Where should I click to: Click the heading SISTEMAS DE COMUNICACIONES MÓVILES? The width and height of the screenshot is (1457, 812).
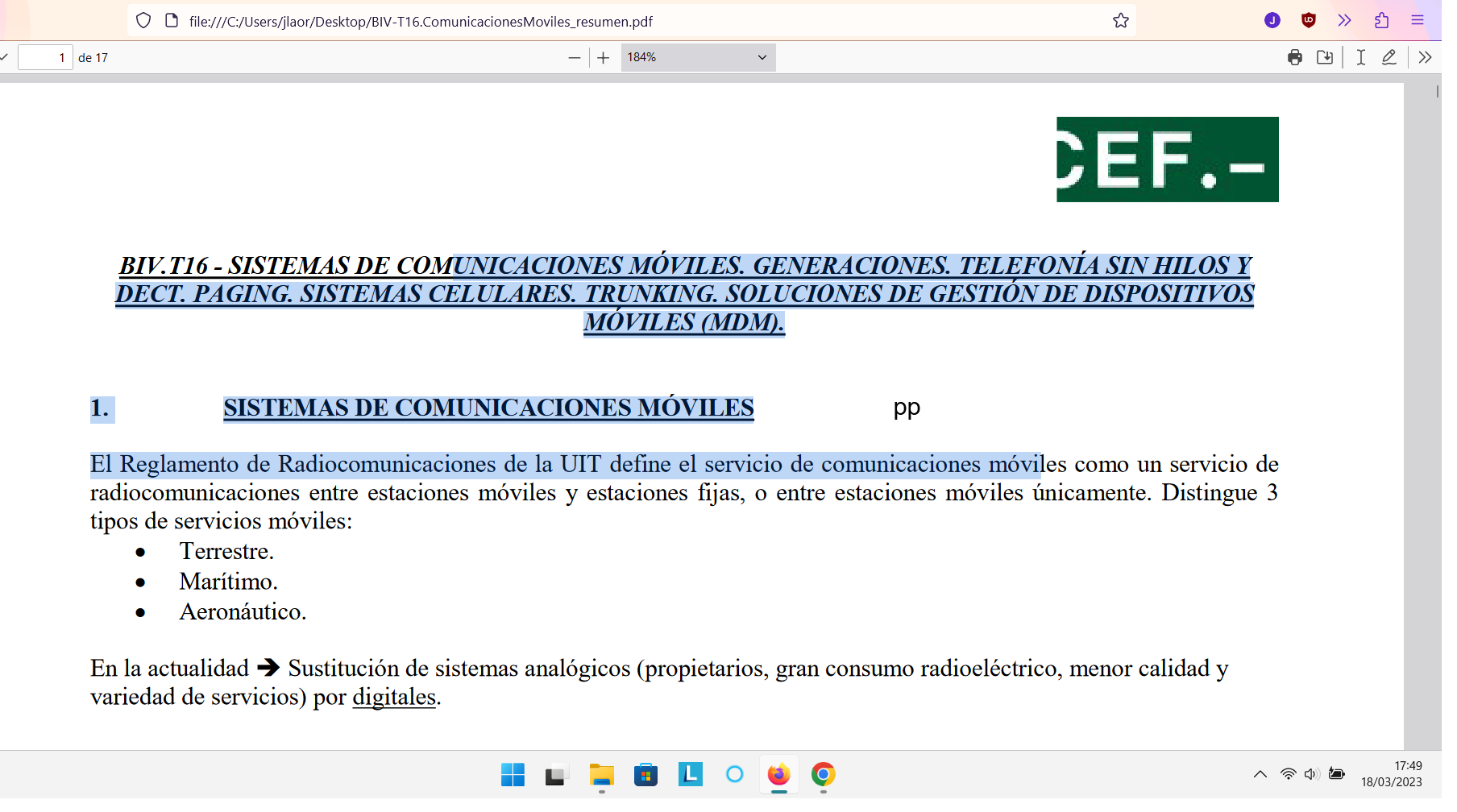coord(488,408)
